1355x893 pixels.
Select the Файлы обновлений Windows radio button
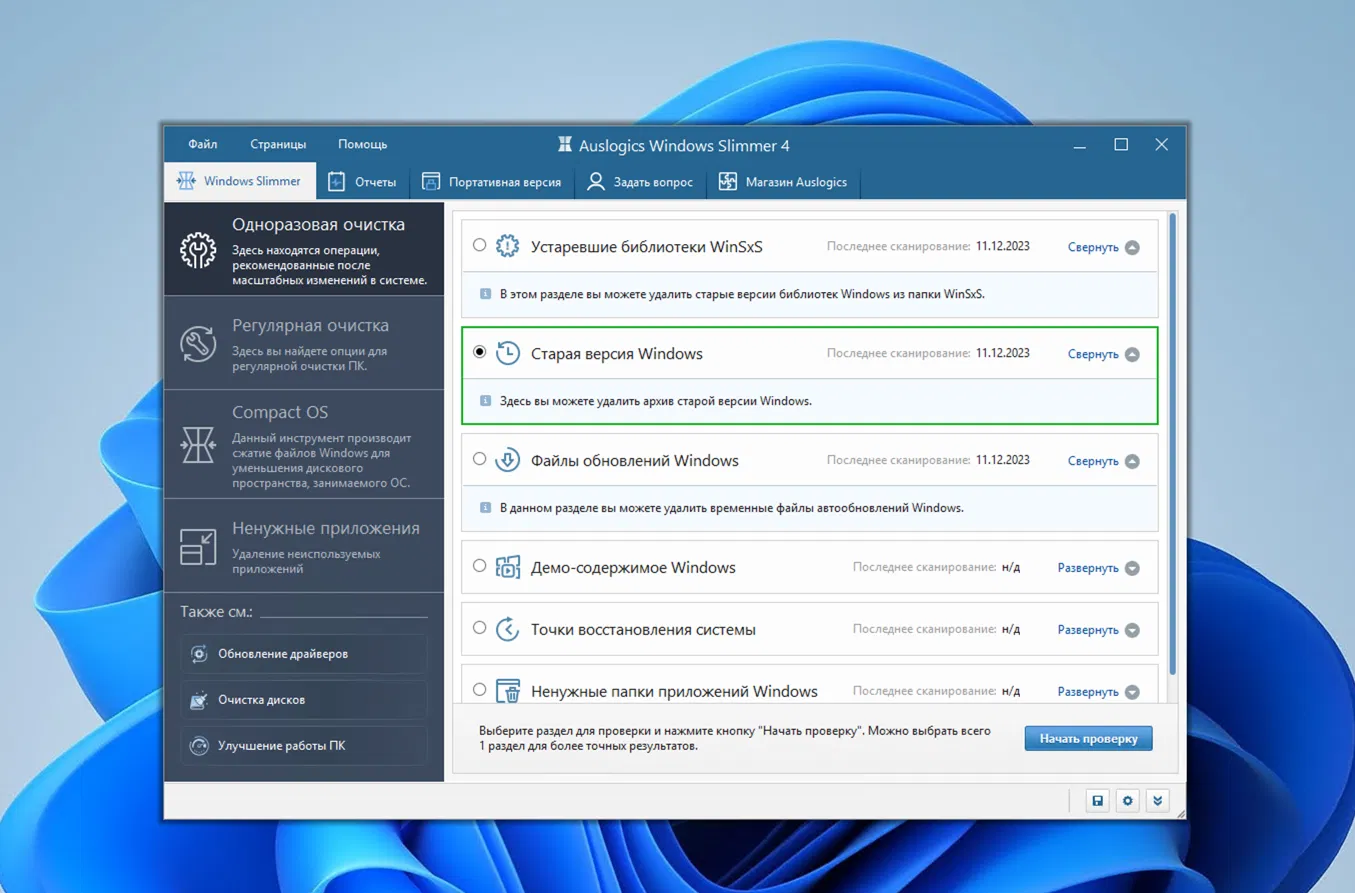480,459
